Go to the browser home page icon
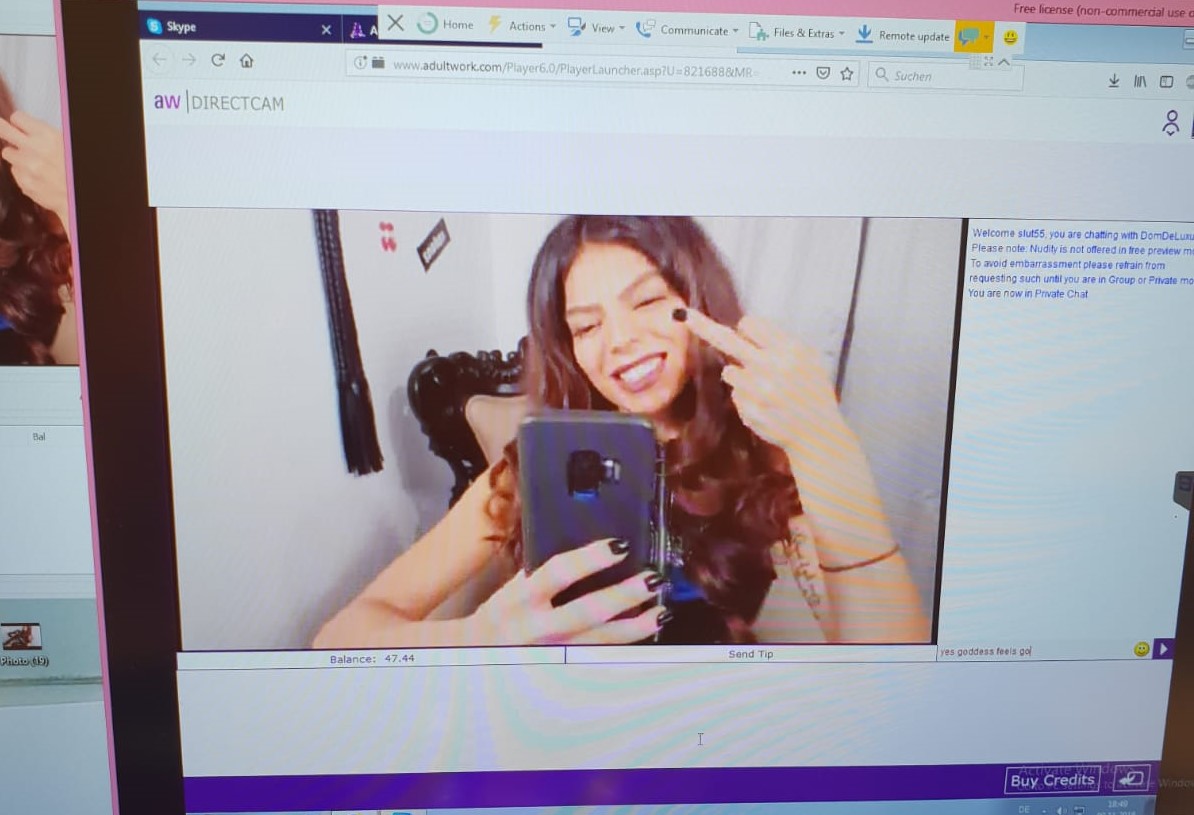 tap(246, 61)
